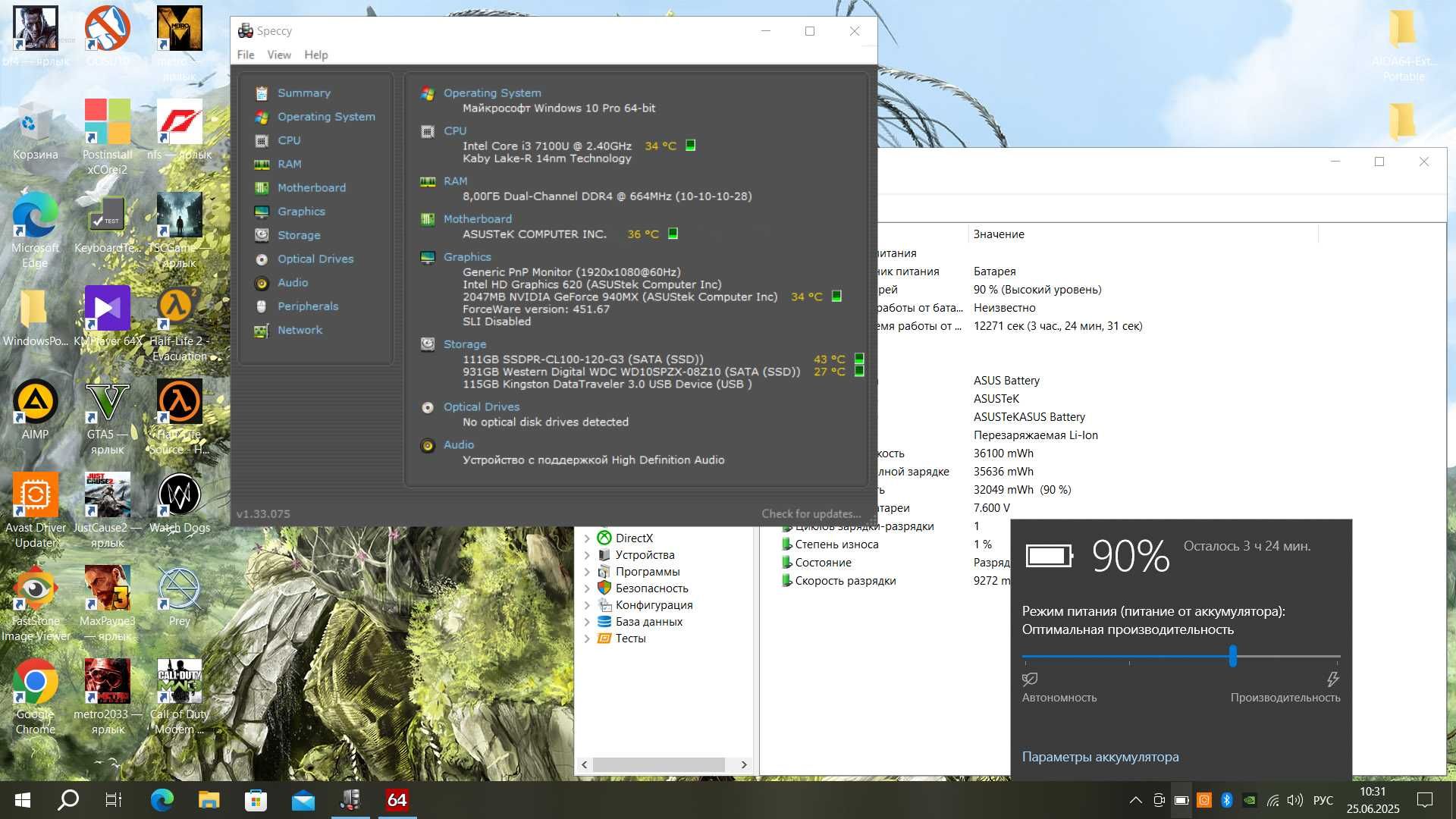Open File Explorer from the taskbar
This screenshot has width=1456, height=819.
[209, 800]
